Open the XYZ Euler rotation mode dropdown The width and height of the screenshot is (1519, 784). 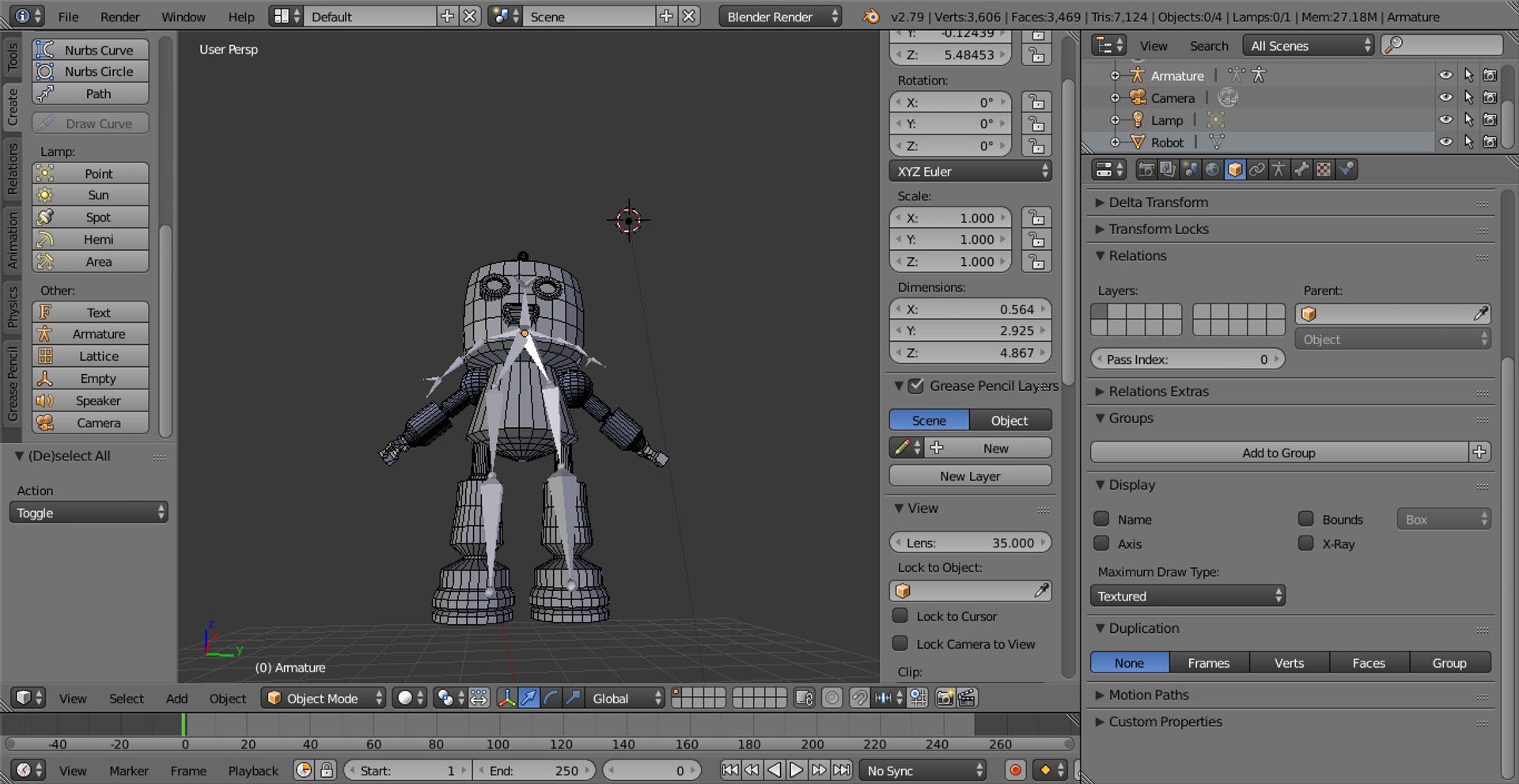(971, 171)
